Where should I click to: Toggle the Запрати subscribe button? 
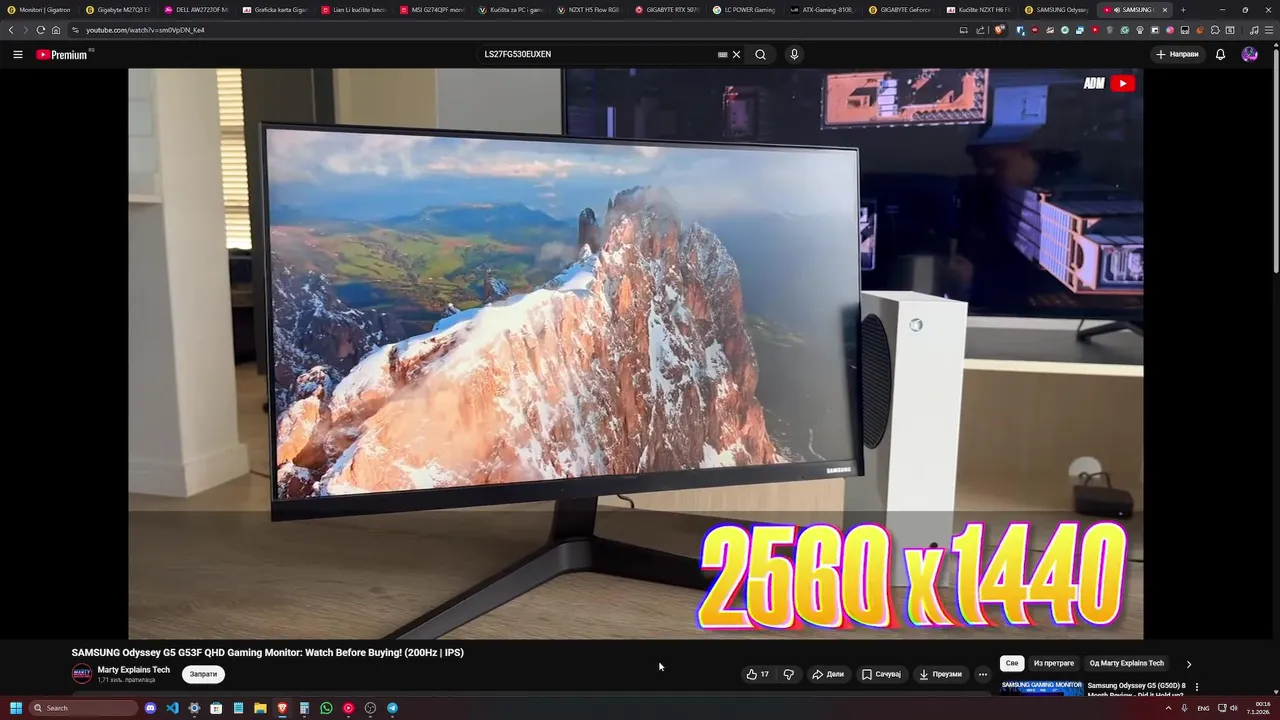[203, 674]
